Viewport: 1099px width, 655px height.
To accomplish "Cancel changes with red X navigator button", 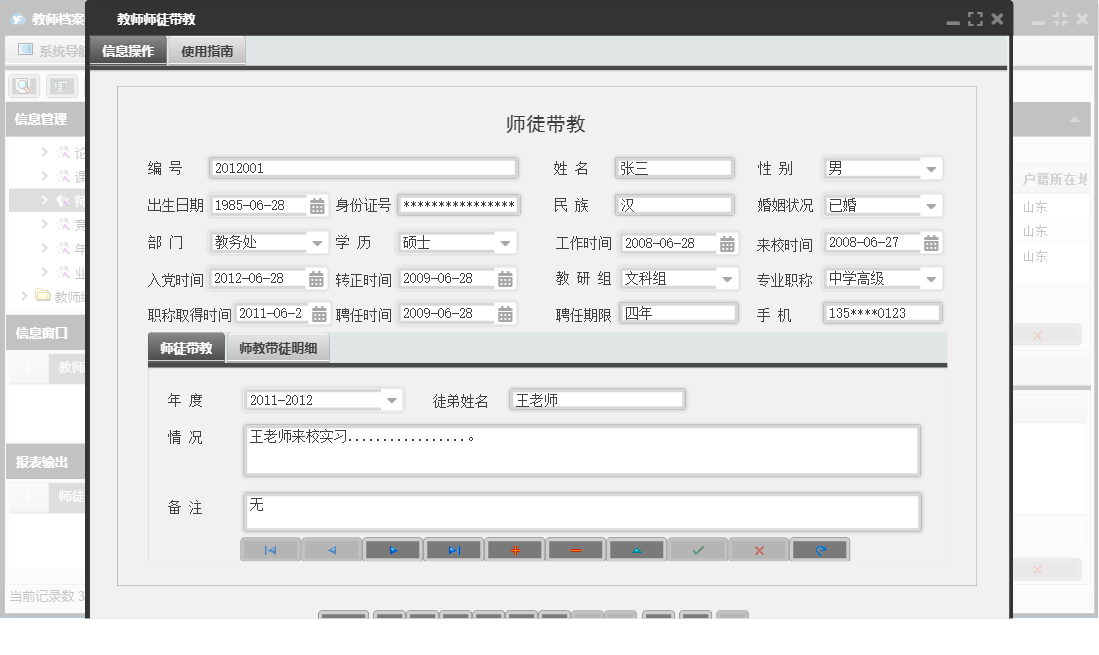I will tap(759, 550).
